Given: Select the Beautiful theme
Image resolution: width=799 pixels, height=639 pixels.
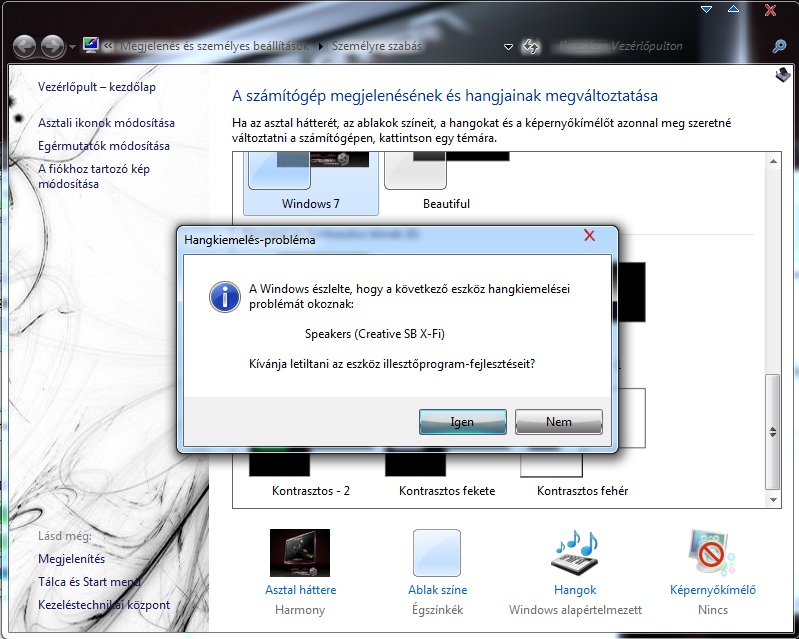Looking at the screenshot, I should [446, 184].
